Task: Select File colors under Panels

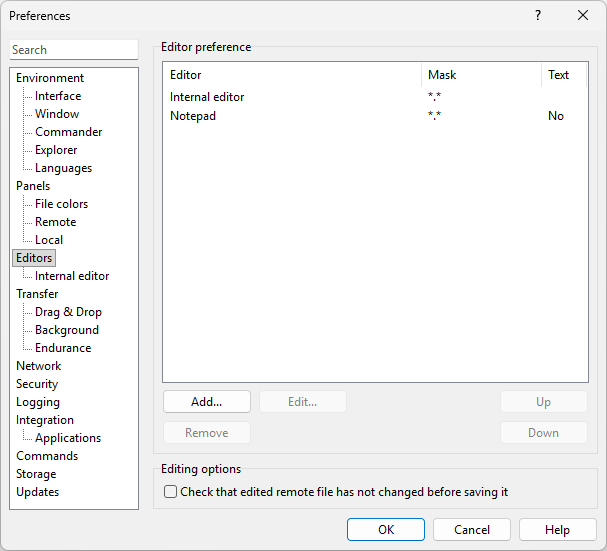Action: coord(61,204)
